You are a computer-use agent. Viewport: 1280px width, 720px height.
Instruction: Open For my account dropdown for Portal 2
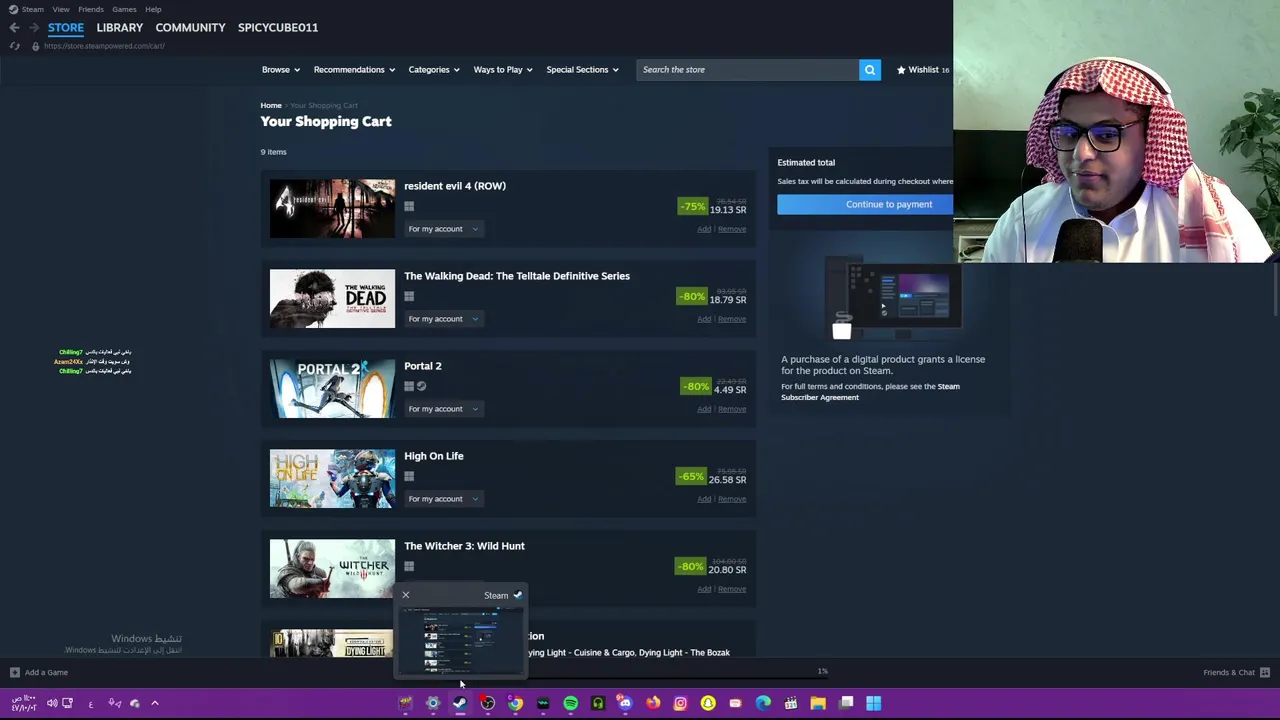point(443,409)
